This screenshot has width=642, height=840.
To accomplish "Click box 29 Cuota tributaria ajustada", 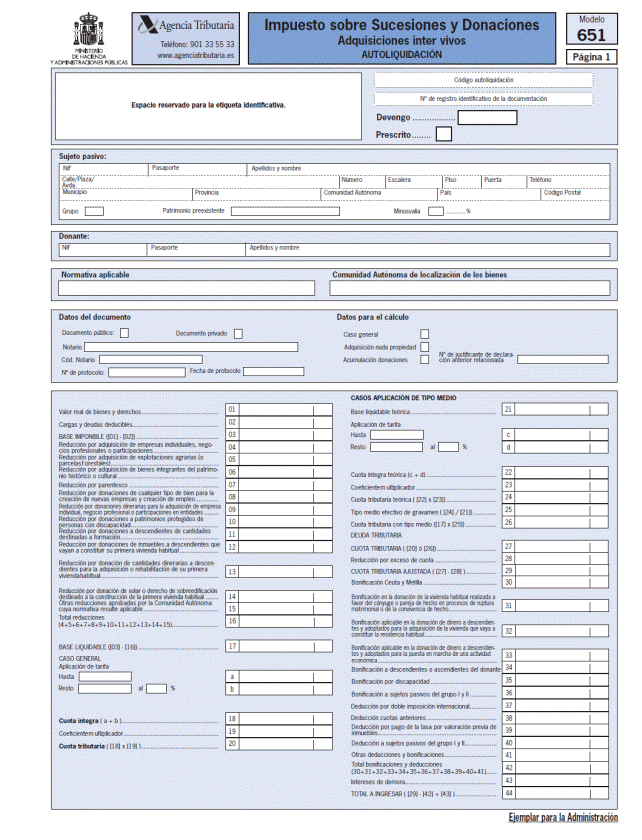I will coord(562,571).
